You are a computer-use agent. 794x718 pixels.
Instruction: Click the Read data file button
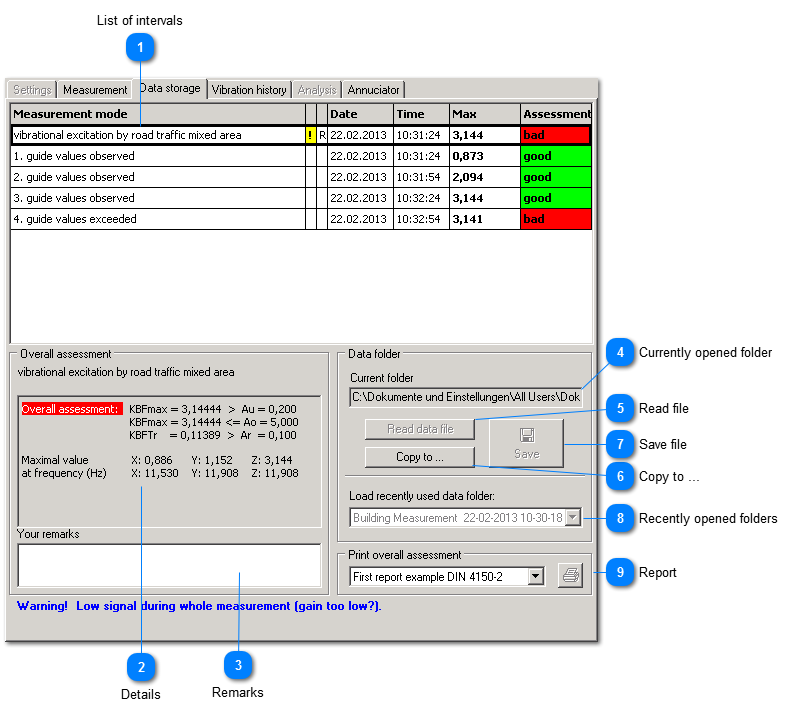[419, 429]
